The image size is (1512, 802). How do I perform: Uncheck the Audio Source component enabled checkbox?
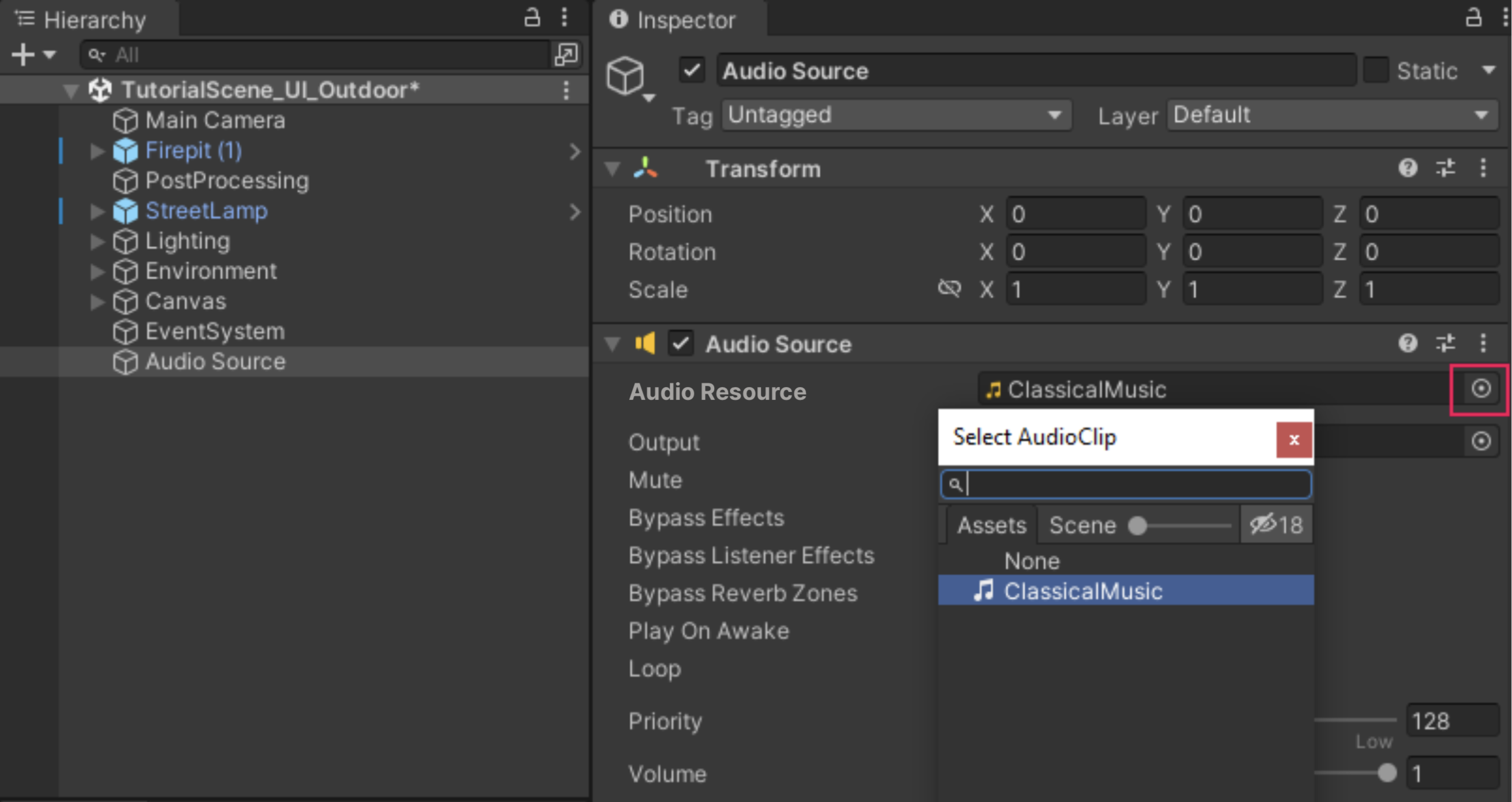(x=680, y=344)
